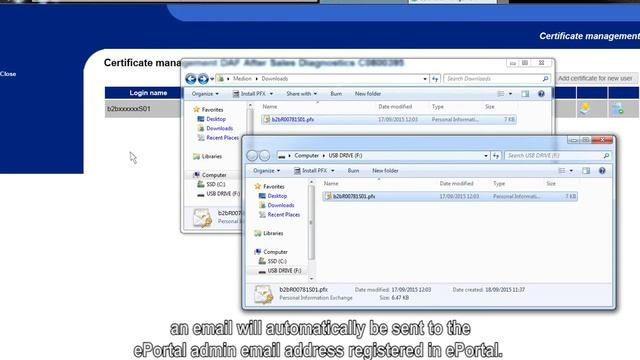Sort by Size column in USB DRIVE window

click(551, 184)
